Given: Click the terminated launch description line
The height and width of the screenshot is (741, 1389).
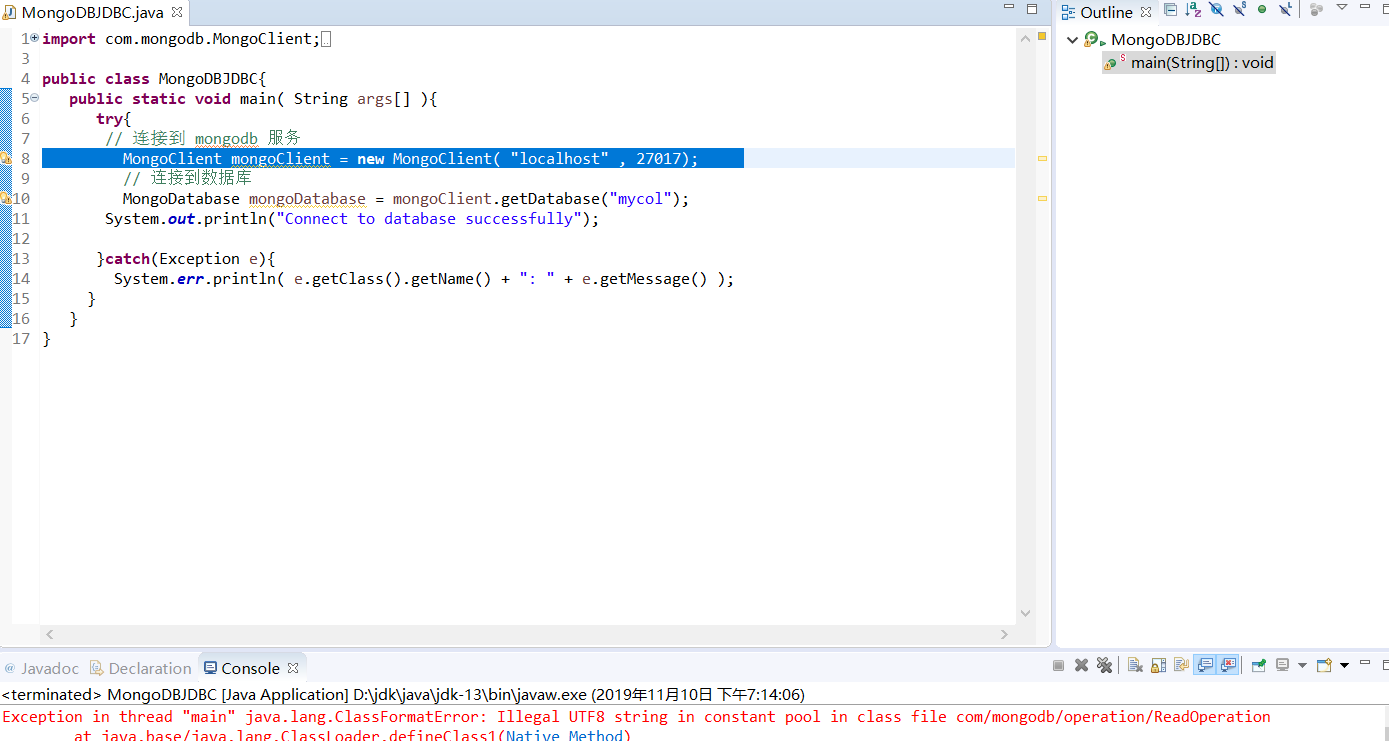Looking at the screenshot, I should tap(403, 694).
